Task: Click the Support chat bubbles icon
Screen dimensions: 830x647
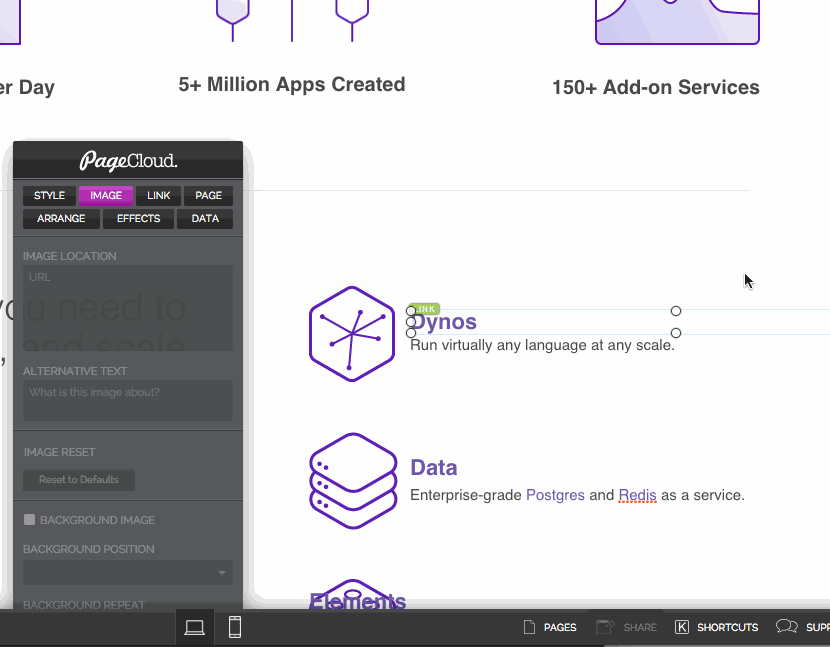Action: 787,627
